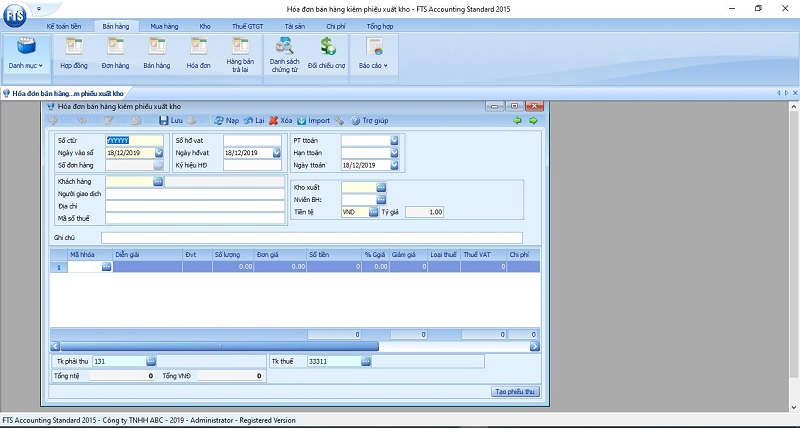The width and height of the screenshot is (800, 428).
Task: Browse salespeople via Nviên BH lookup button
Action: (x=382, y=200)
